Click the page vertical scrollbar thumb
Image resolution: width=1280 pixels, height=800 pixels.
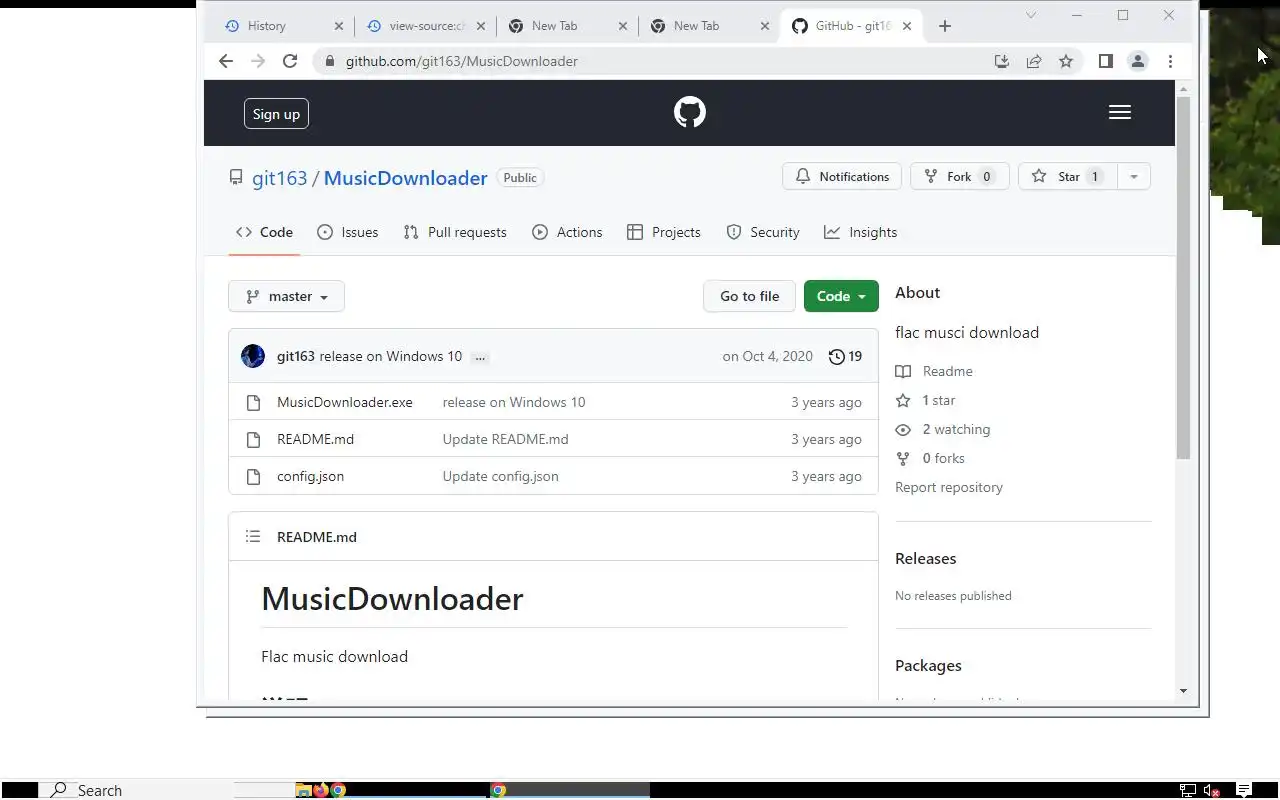coord(1184,278)
